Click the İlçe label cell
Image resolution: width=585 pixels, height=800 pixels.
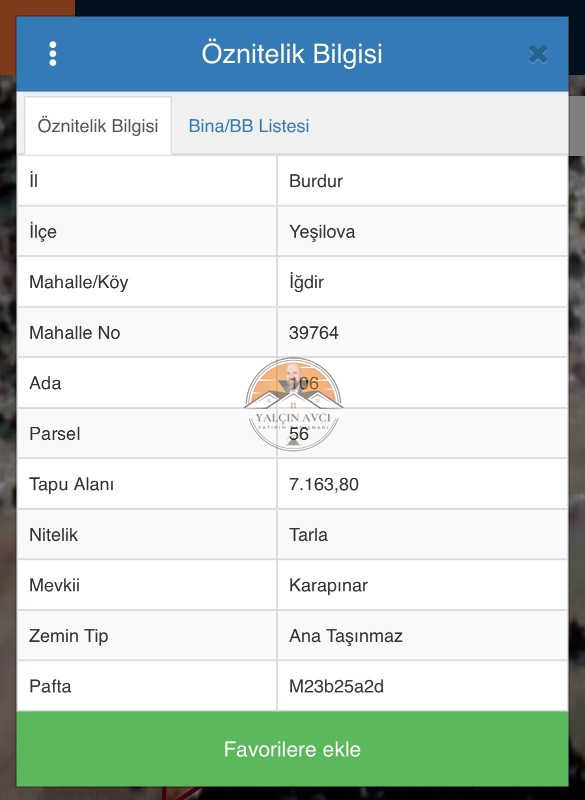point(147,232)
